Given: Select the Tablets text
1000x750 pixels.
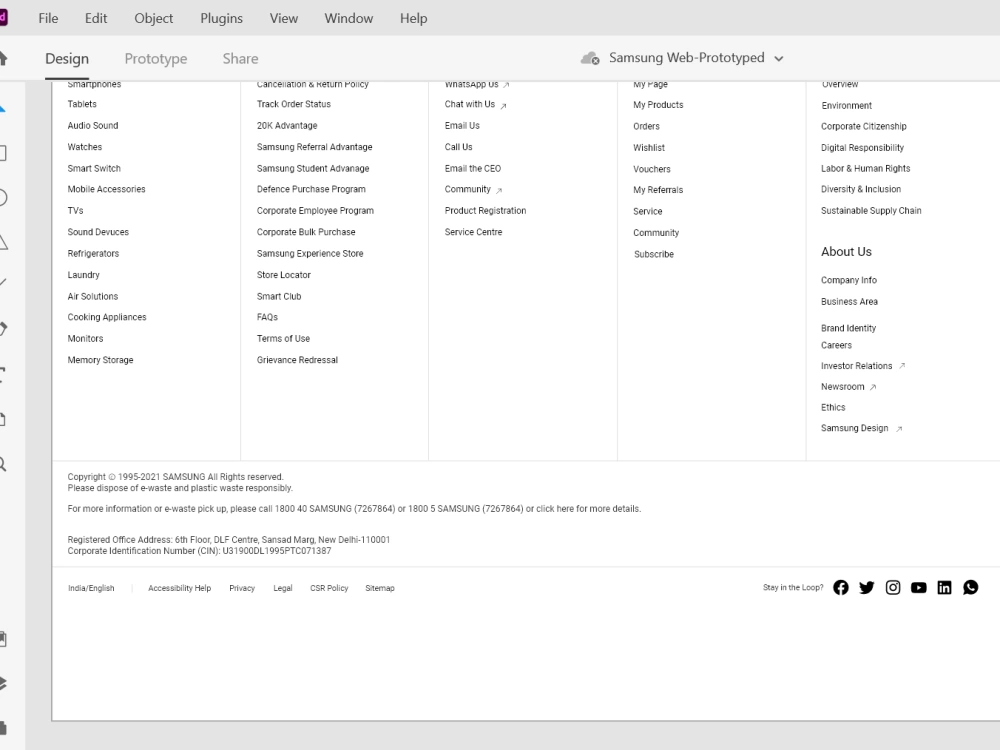Looking at the screenshot, I should [x=82, y=104].
